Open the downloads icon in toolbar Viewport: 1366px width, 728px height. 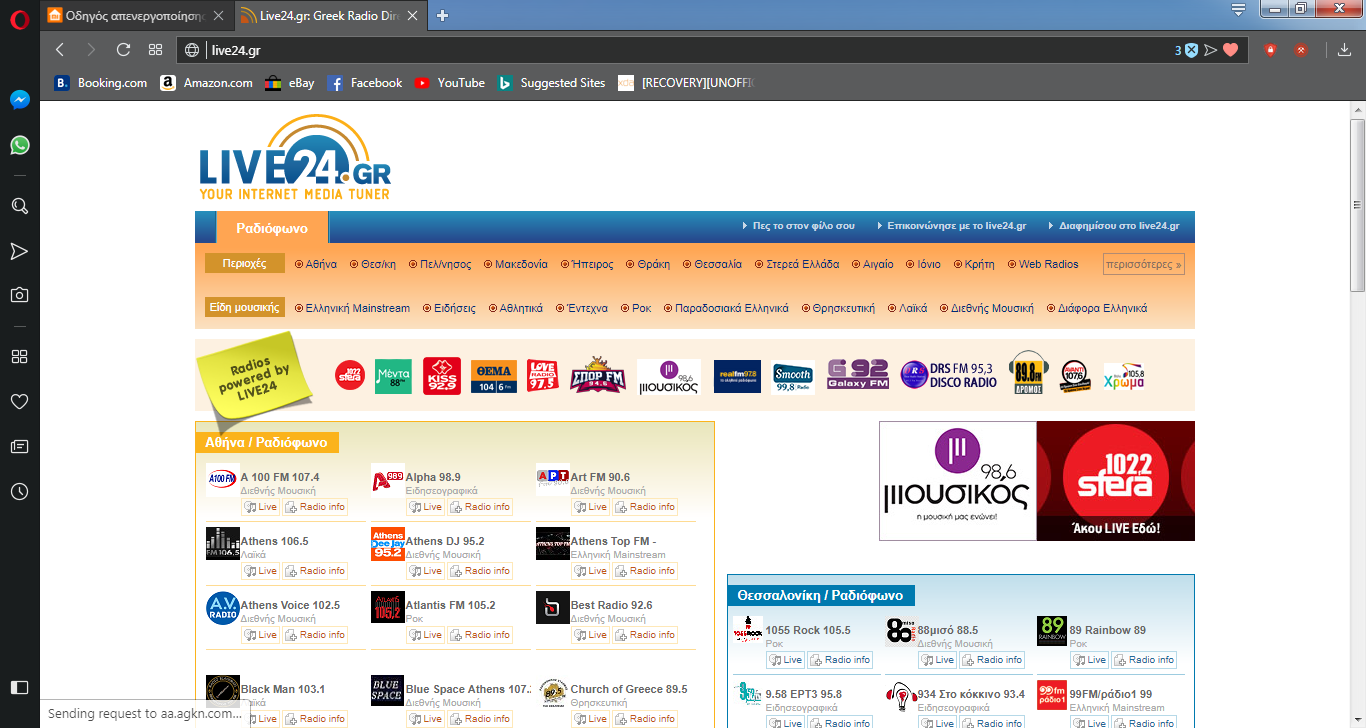pos(1344,50)
